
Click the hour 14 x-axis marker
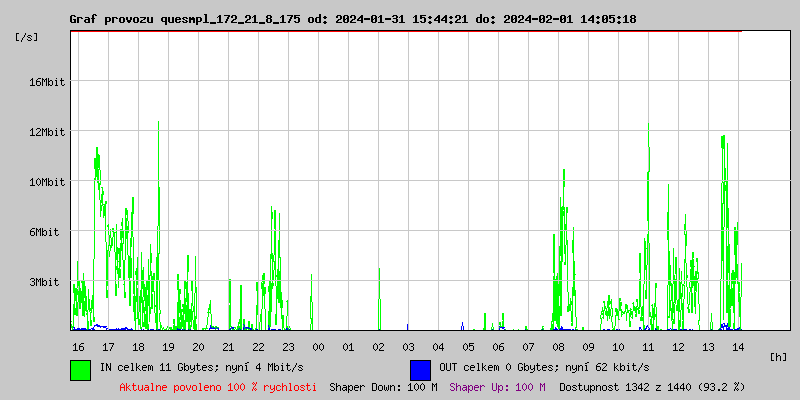738,347
